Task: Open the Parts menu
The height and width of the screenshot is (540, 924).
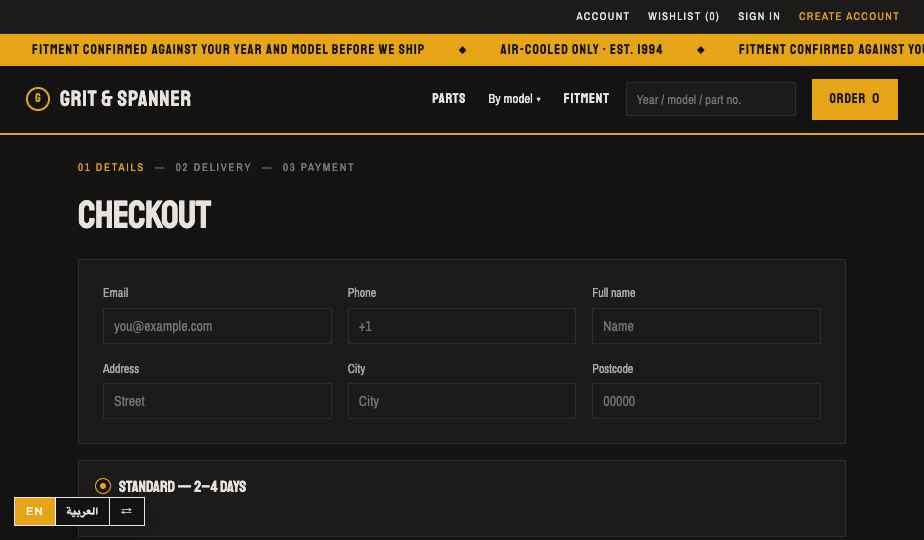Action: (x=448, y=98)
